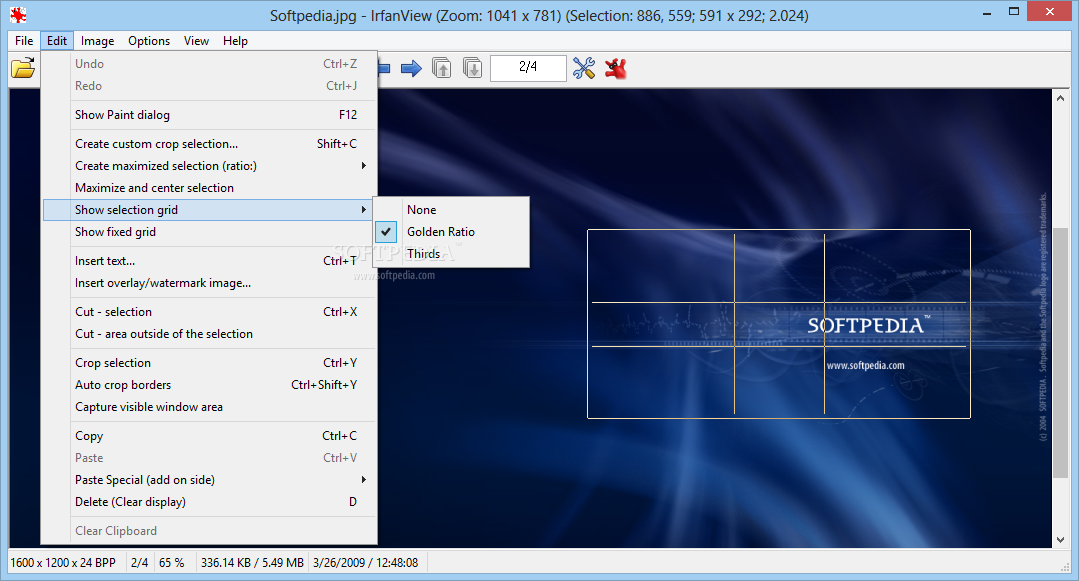Choose Create custom crop selection
Image resolution: width=1079 pixels, height=581 pixels.
click(x=209, y=144)
